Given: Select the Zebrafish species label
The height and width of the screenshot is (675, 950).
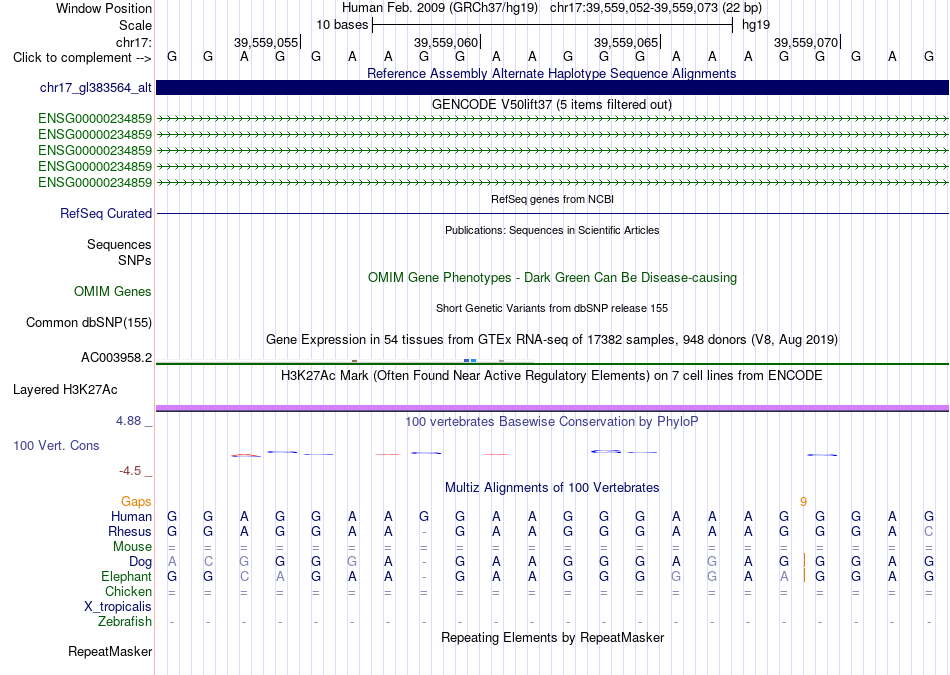Looking at the screenshot, I should (x=125, y=622).
